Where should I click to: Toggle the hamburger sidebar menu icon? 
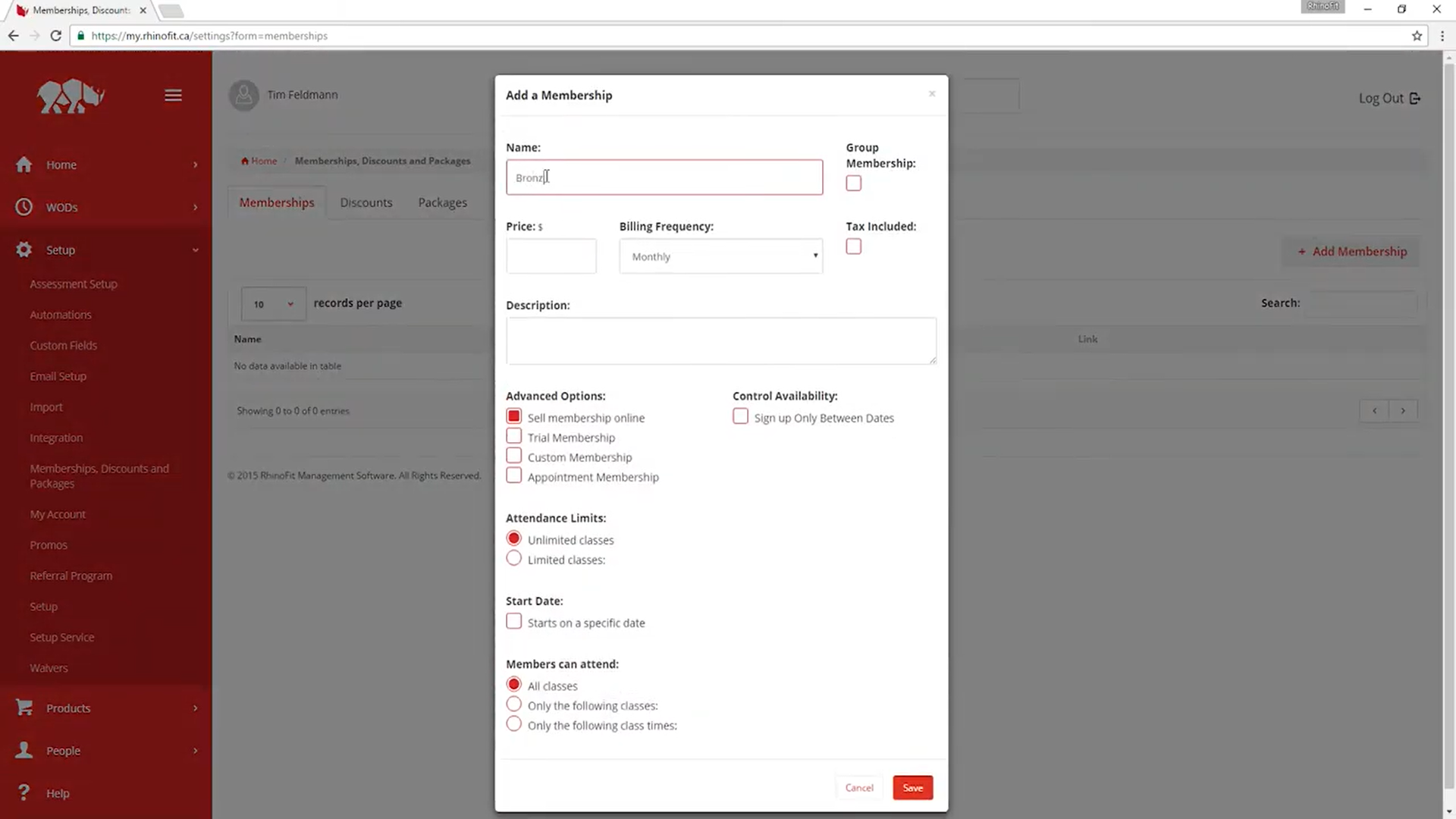(173, 96)
